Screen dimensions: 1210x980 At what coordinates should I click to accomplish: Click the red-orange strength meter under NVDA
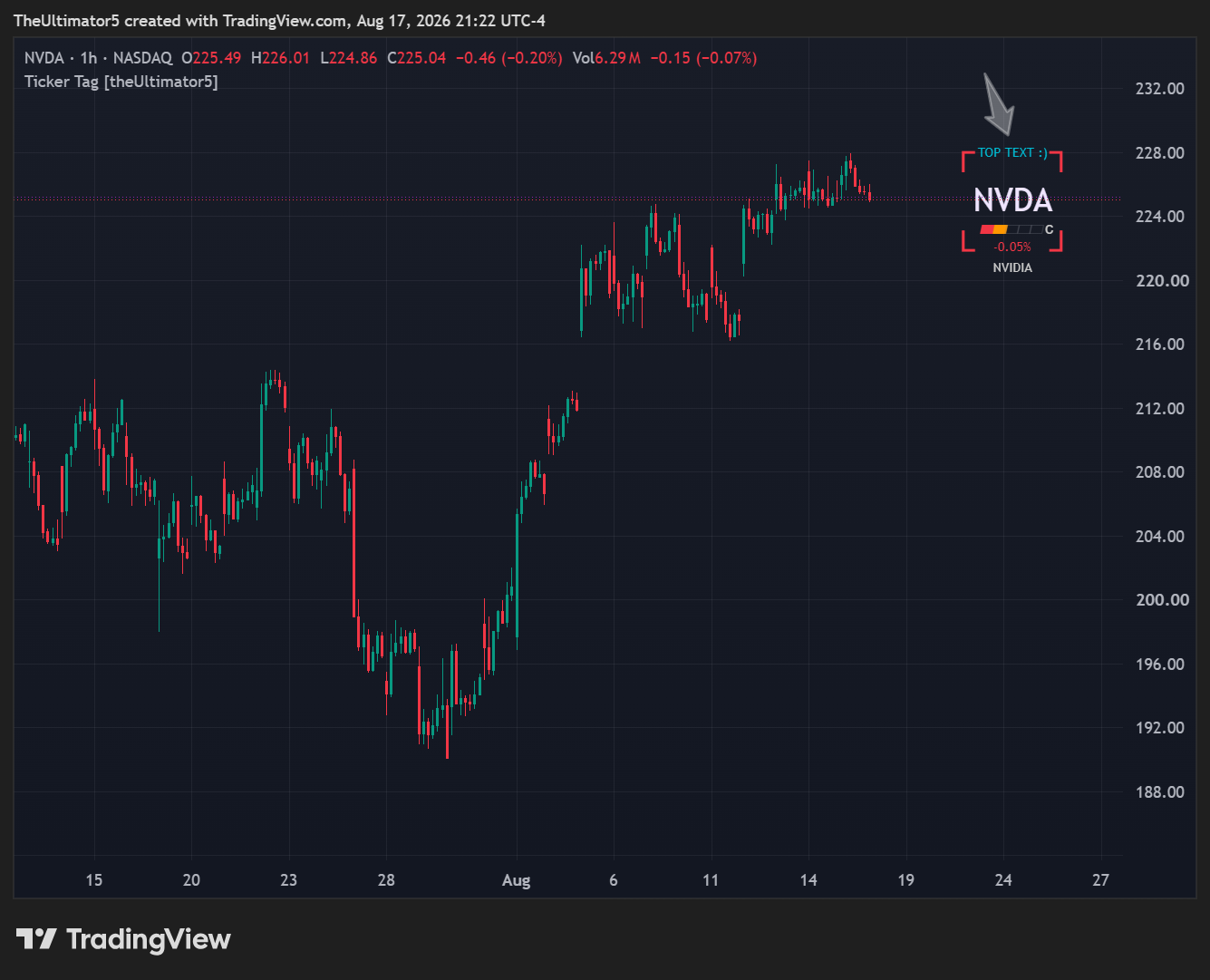[x=1011, y=229]
